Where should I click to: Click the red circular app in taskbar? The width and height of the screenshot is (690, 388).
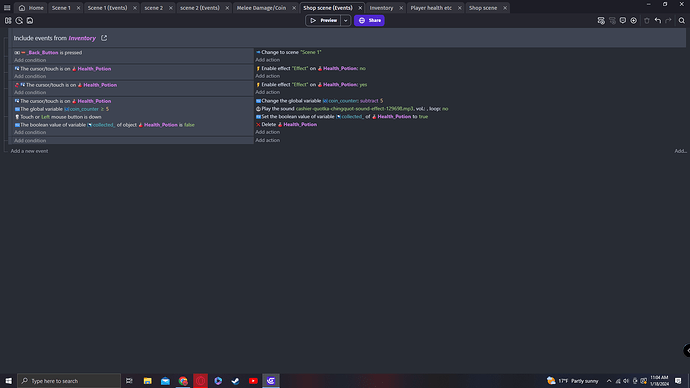(x=201, y=381)
